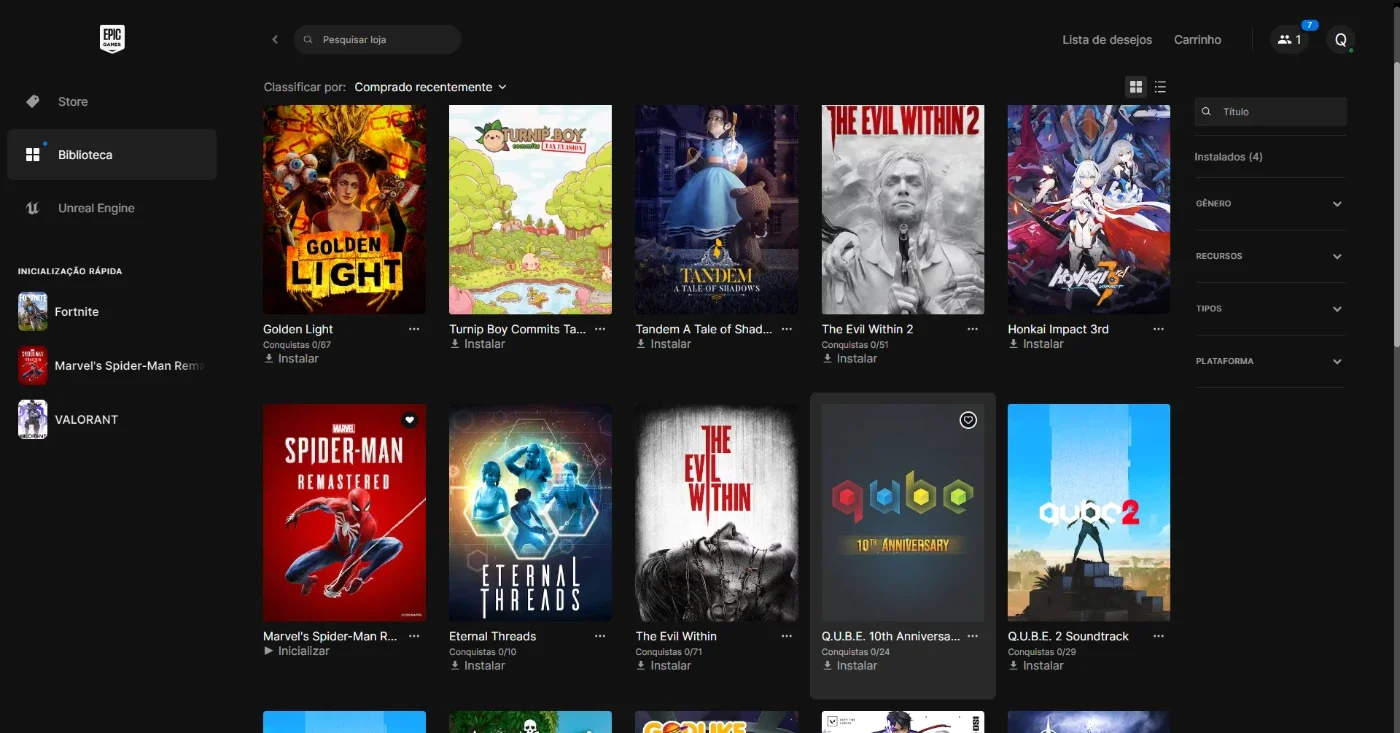Go back using the back arrow
The height and width of the screenshot is (733, 1400).
coord(275,40)
